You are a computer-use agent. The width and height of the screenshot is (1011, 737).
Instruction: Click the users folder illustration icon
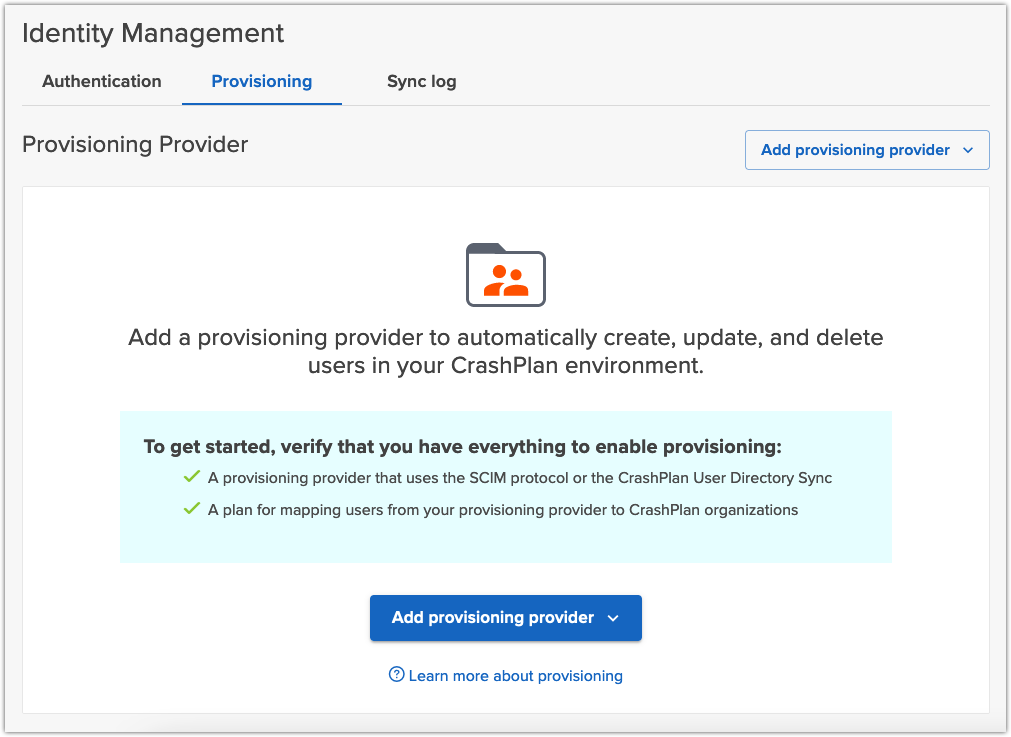coord(506,275)
